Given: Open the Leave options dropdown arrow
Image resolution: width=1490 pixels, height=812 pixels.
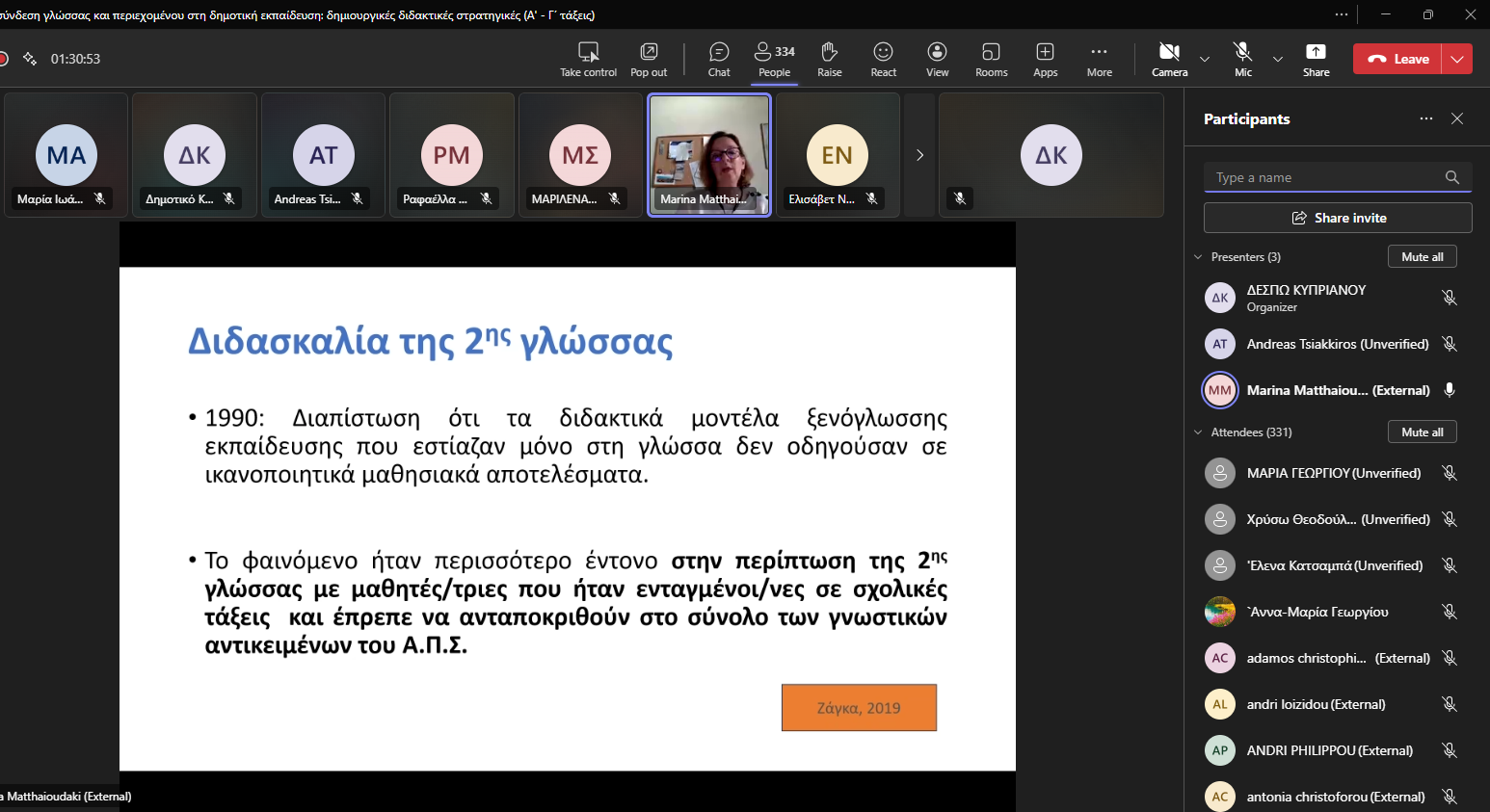Looking at the screenshot, I should pyautogui.click(x=1457, y=59).
